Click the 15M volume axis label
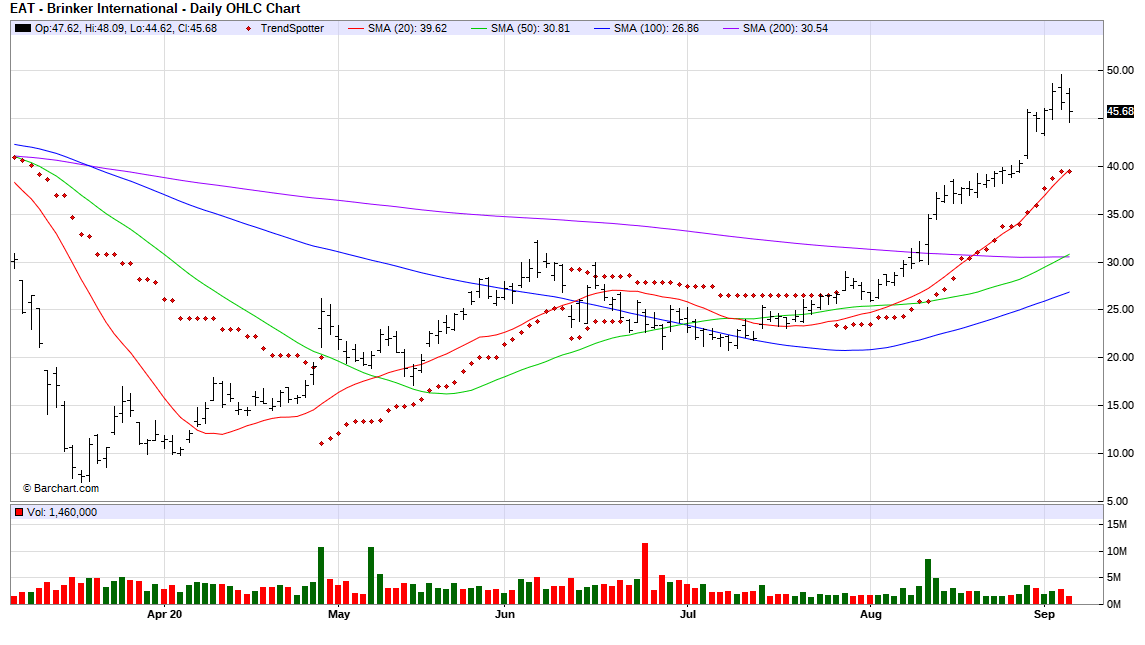This screenshot has width=1145, height=645. pos(1117,524)
